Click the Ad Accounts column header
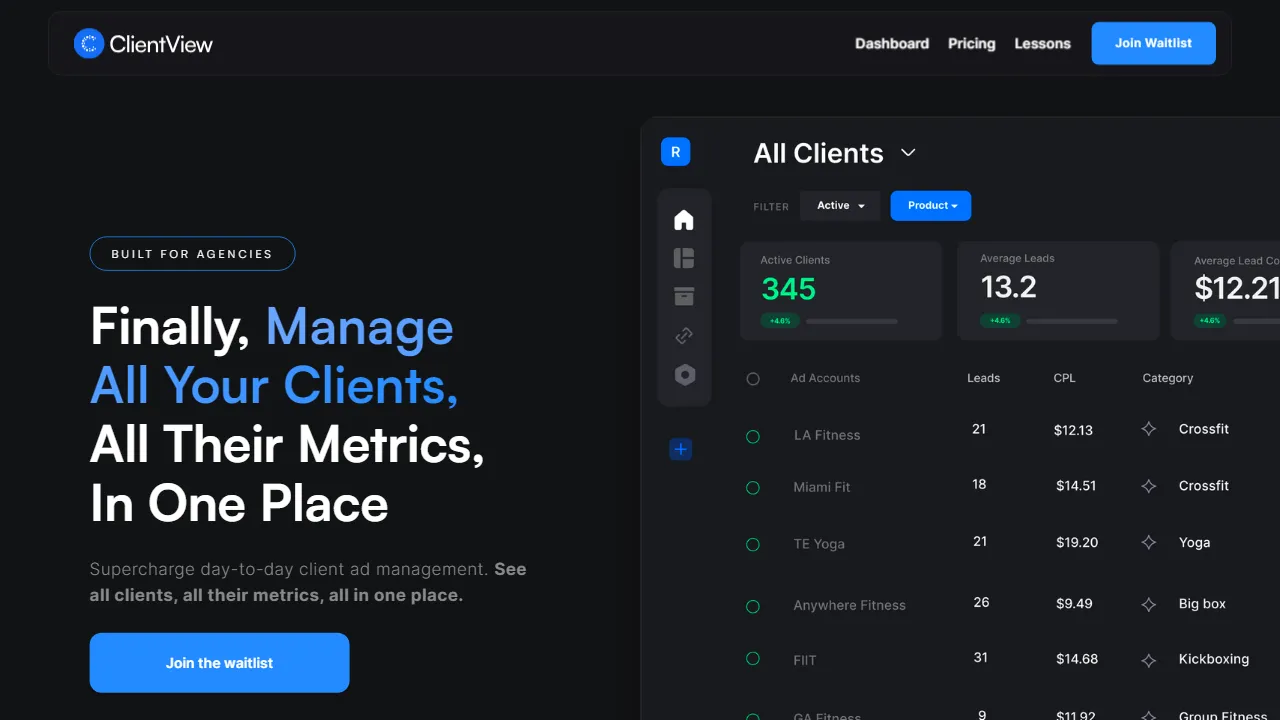The height and width of the screenshot is (720, 1280). point(825,378)
